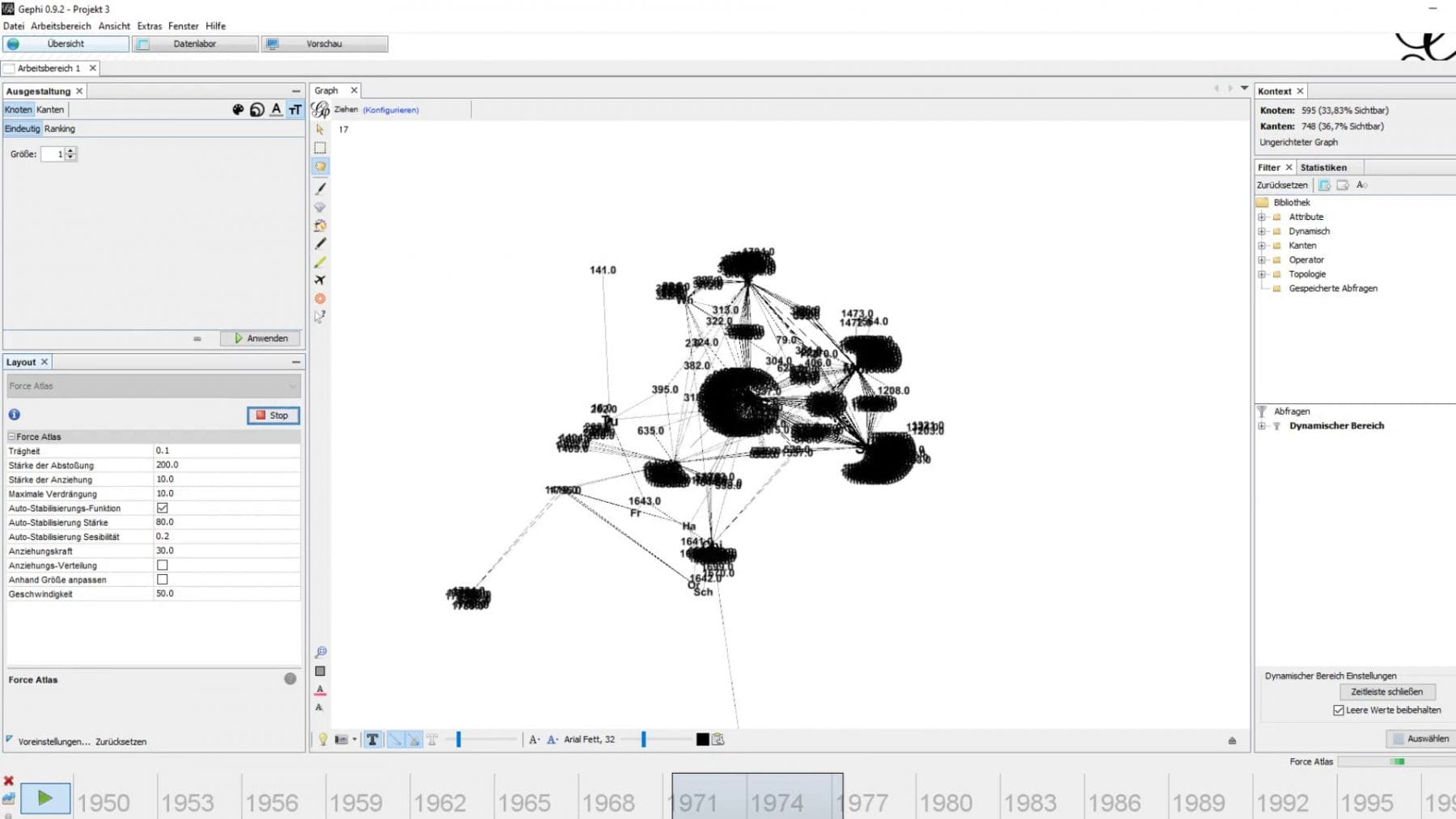Image resolution: width=1456 pixels, height=819 pixels.
Task: Stop the running Force Atlas layout
Action: click(x=273, y=416)
